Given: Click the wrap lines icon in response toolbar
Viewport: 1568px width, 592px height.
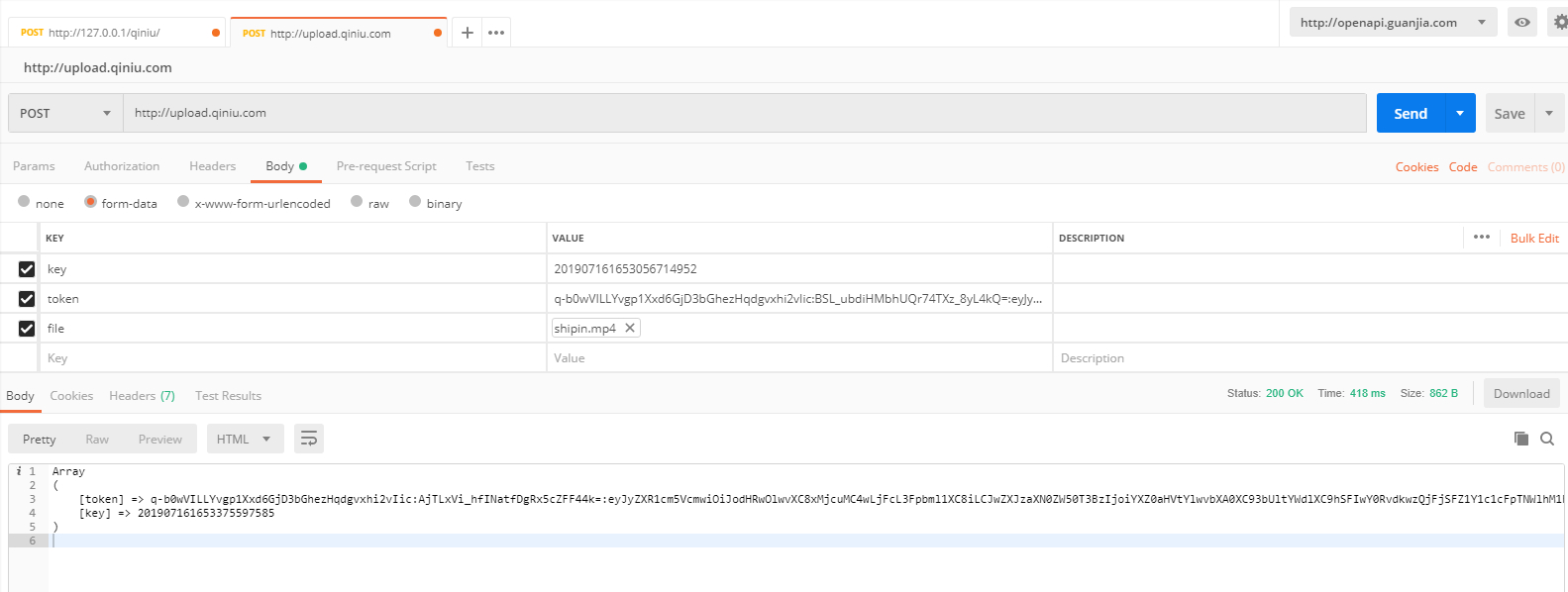Looking at the screenshot, I should 309,439.
